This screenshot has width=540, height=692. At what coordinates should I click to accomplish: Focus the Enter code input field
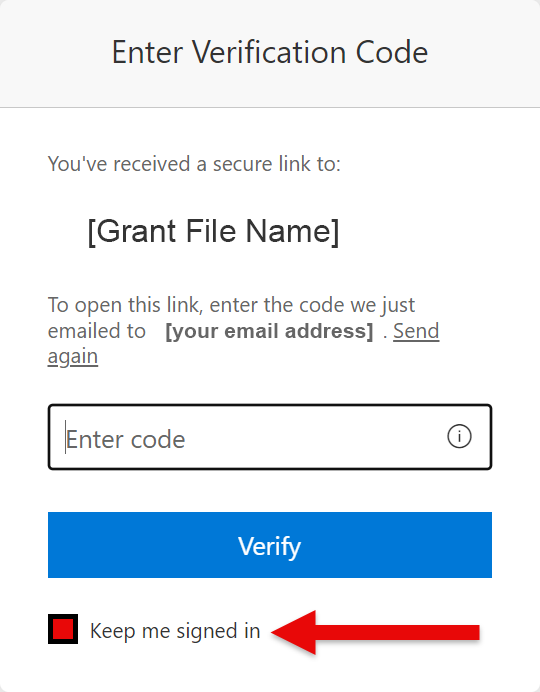(x=270, y=437)
